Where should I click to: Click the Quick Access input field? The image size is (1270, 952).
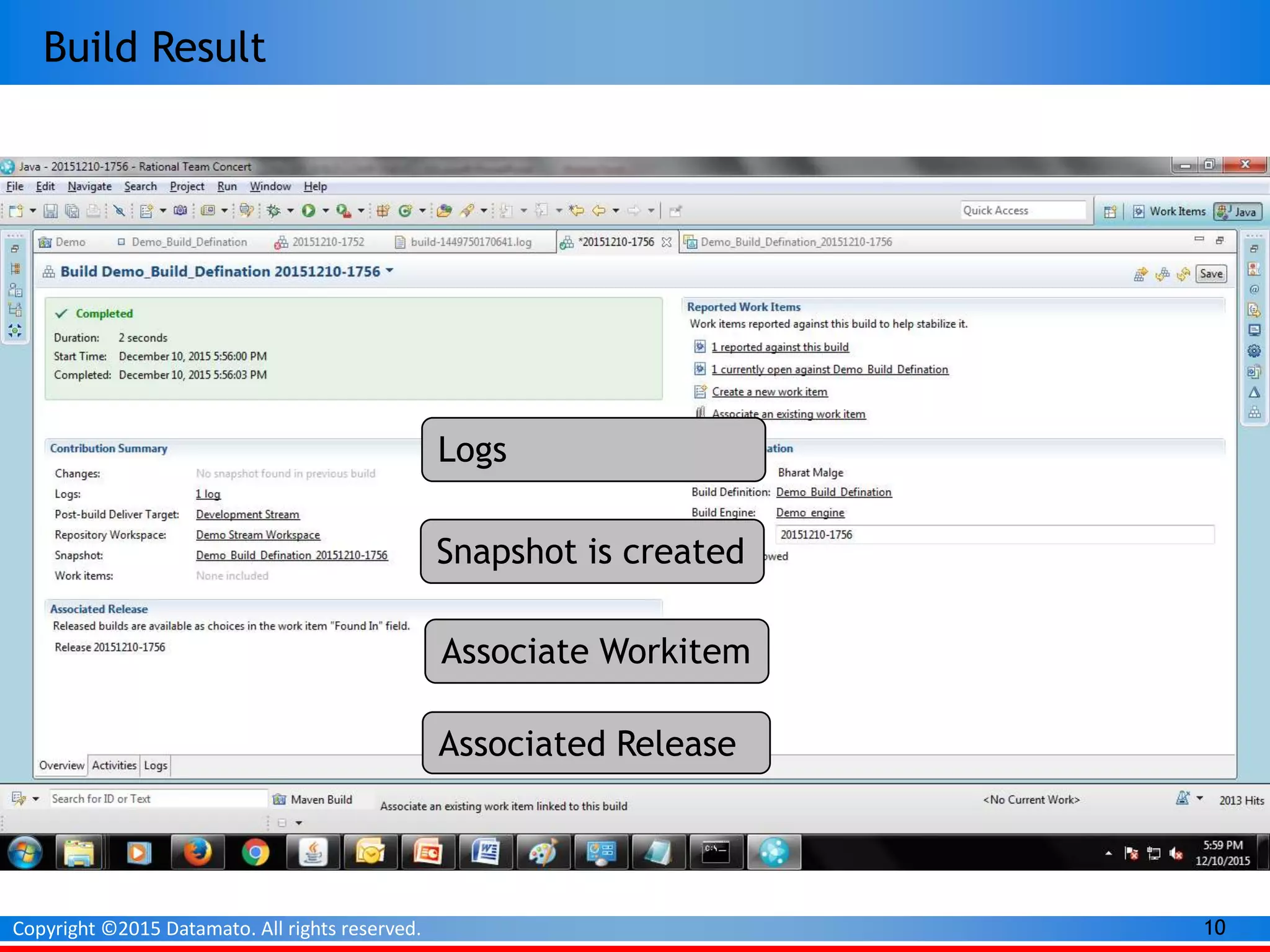[x=1023, y=211]
